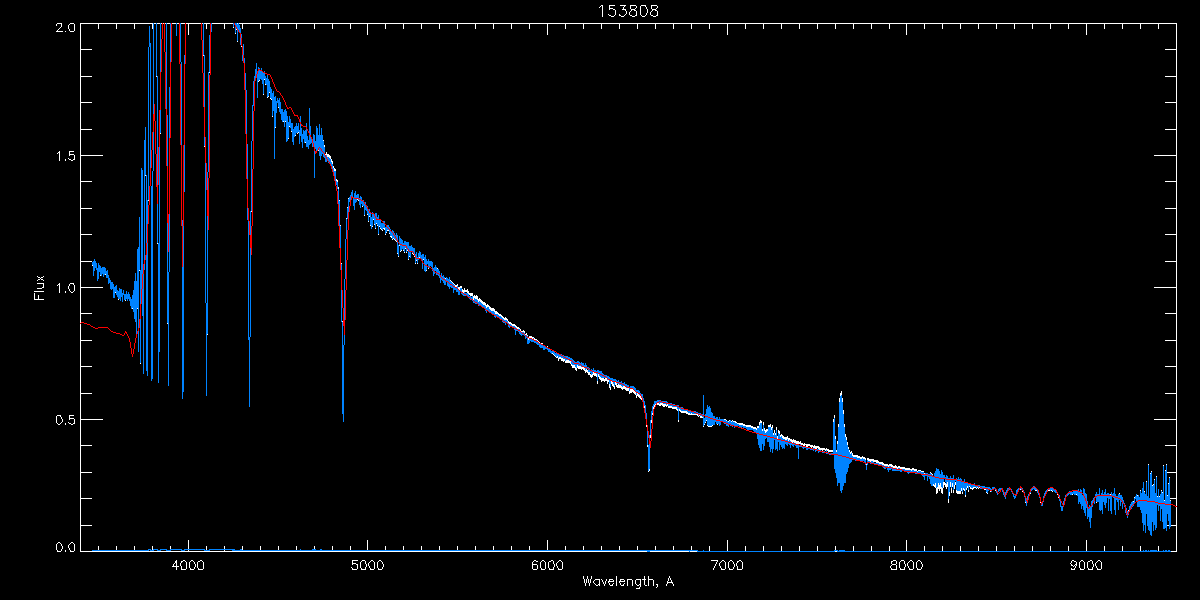Screen dimensions: 1200x600
Task: Click the 9000 x-axis tick label
Action: (x=1087, y=564)
